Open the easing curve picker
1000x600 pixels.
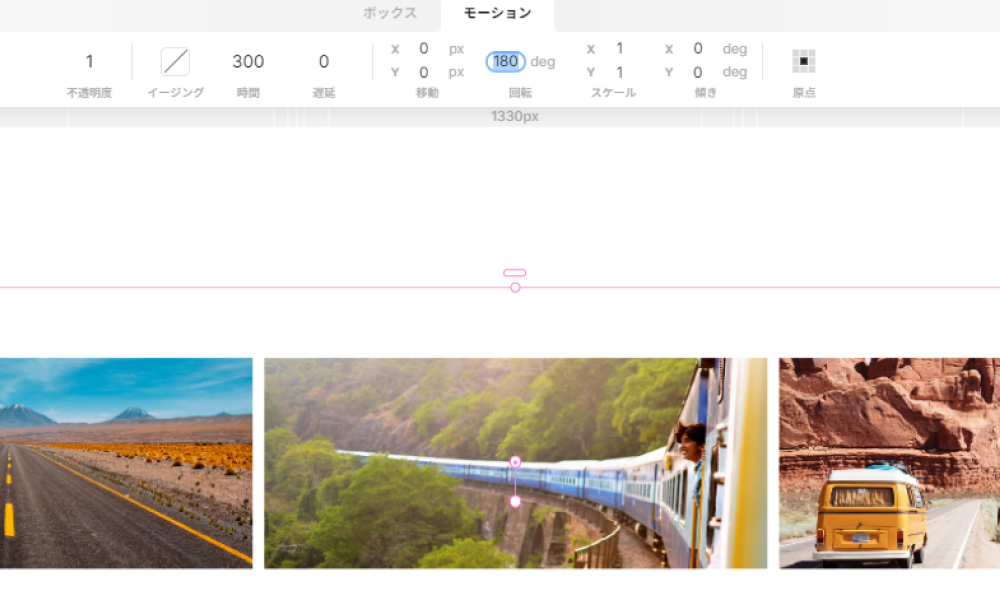pyautogui.click(x=175, y=62)
